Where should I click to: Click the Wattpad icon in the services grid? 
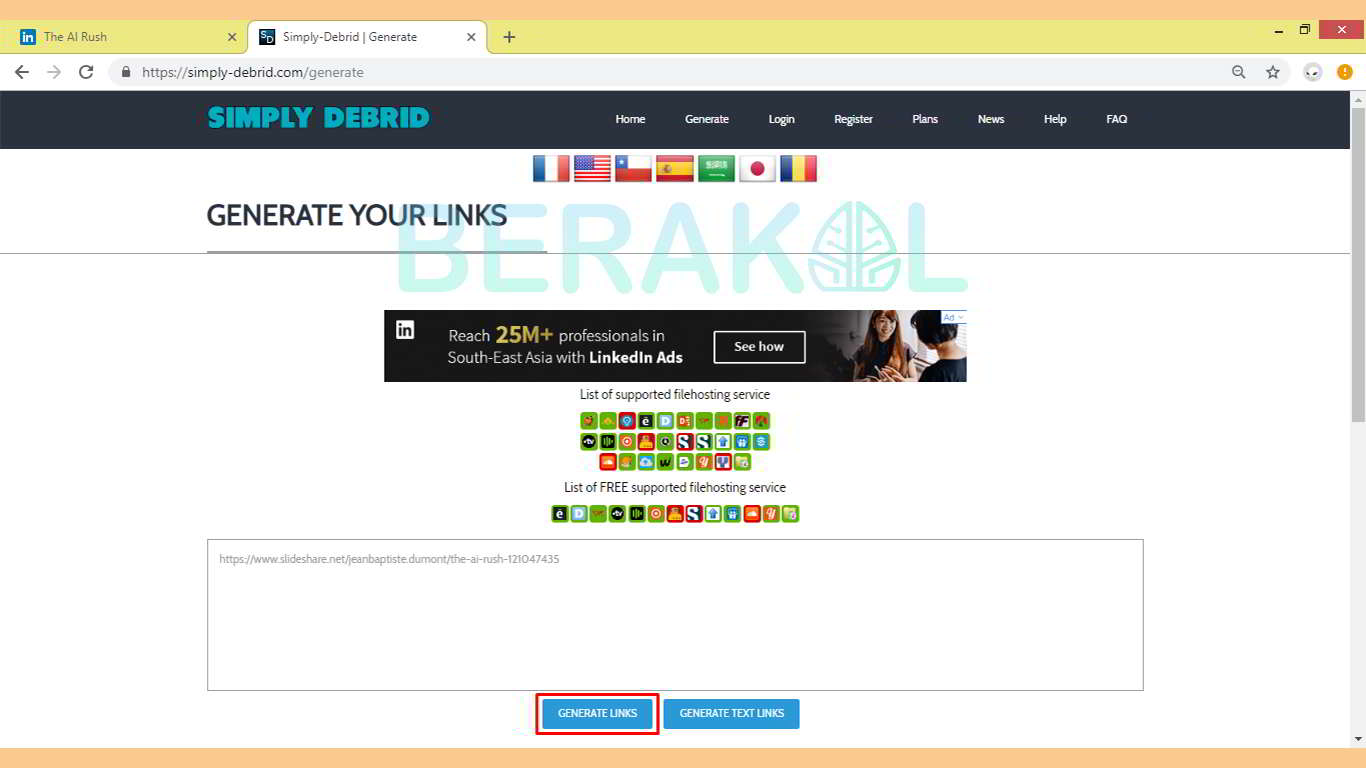coord(663,462)
